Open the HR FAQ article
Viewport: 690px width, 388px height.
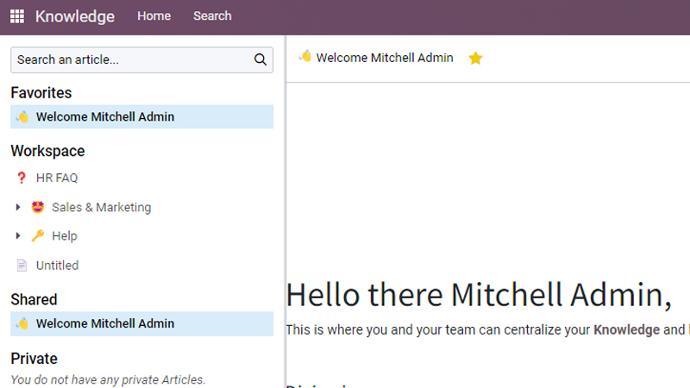coord(57,178)
